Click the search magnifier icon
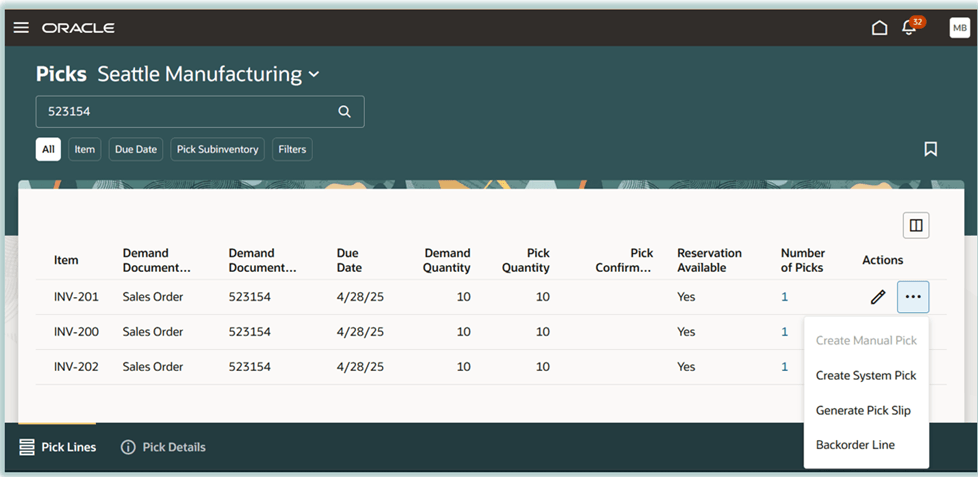 coord(344,112)
